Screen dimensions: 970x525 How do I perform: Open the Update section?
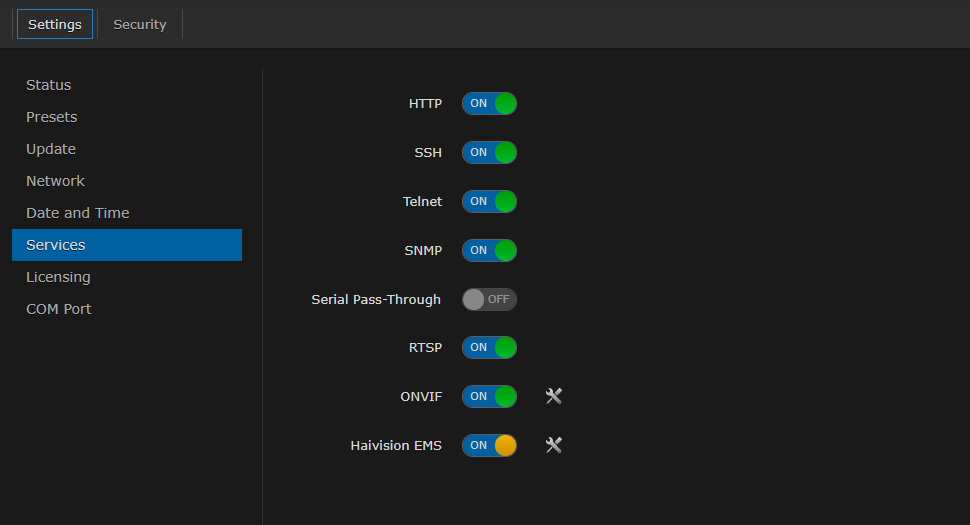coord(51,149)
